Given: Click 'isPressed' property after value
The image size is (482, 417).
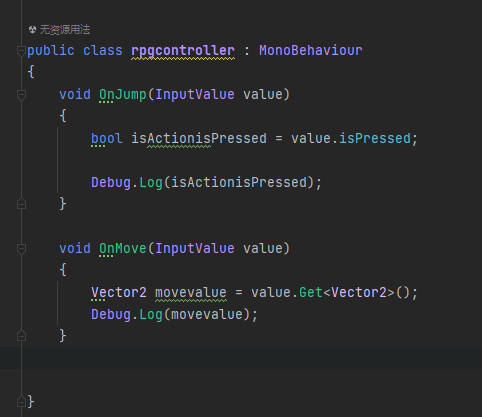Looking at the screenshot, I should pyautogui.click(x=375, y=139).
